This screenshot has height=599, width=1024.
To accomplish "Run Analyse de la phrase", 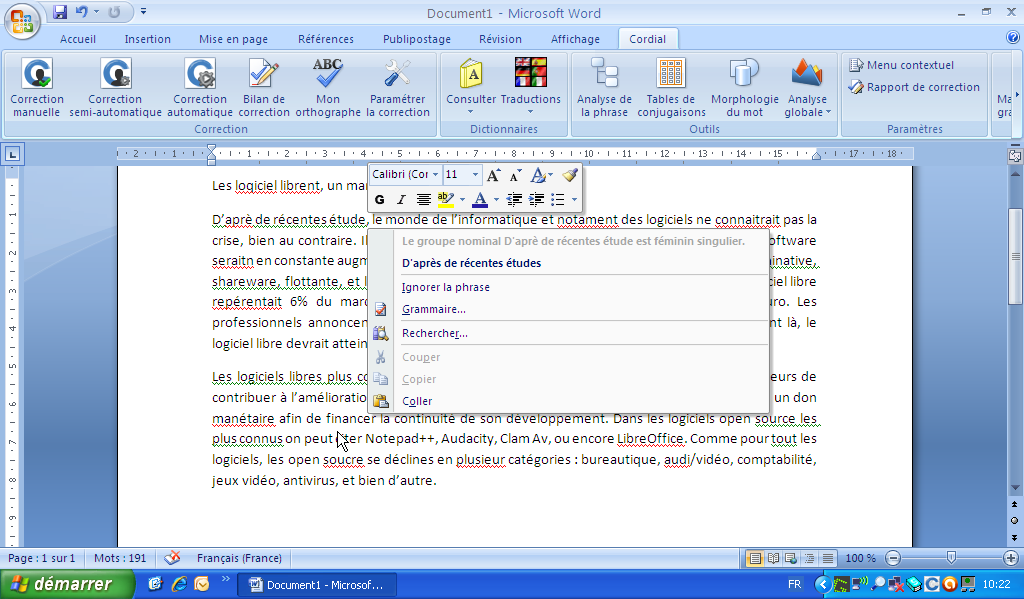I will (604, 88).
